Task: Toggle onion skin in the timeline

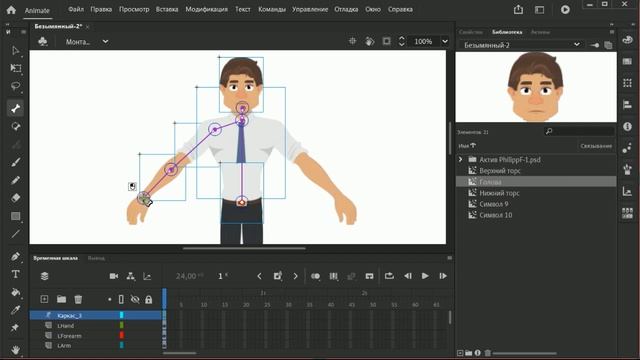Action: tap(316, 276)
